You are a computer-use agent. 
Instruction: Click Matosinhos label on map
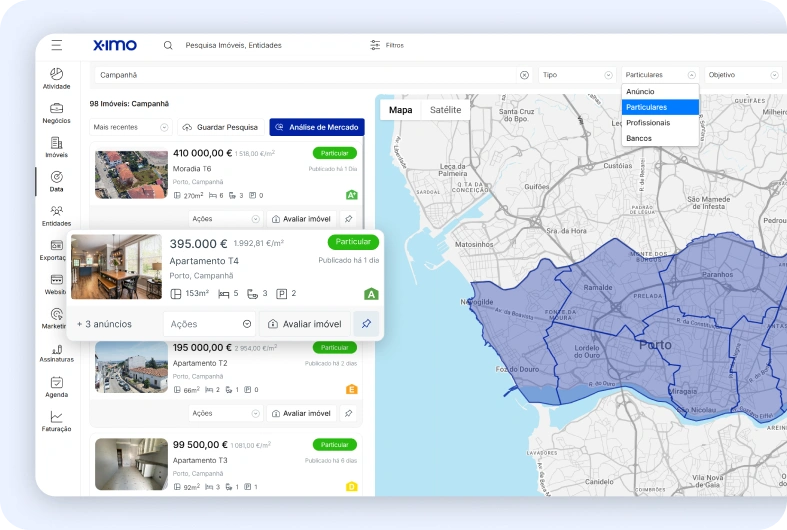[x=474, y=244]
